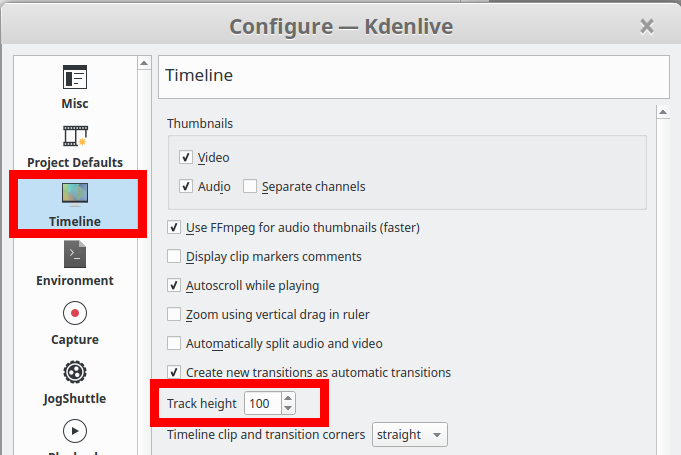
Task: Click the sidebar scroll-up arrow
Action: click(144, 63)
